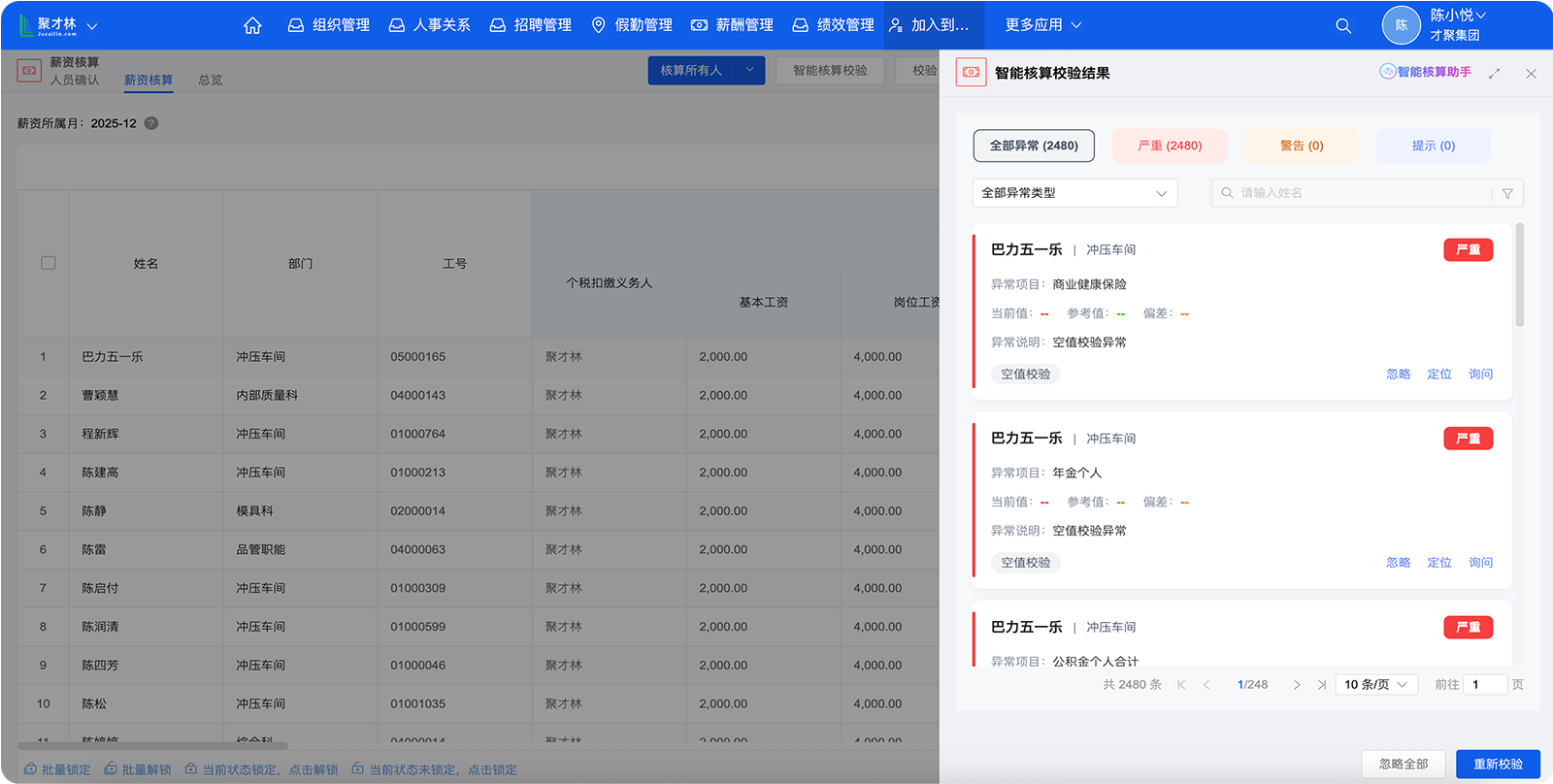Click the vertical scrollbar of the anomaly list
This screenshot has height=784, width=1553.
(x=1520, y=275)
